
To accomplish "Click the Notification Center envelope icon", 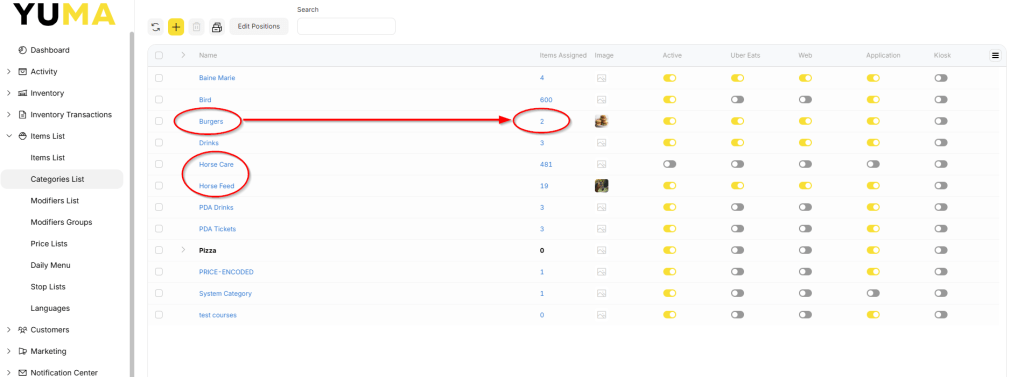I will click(x=23, y=372).
